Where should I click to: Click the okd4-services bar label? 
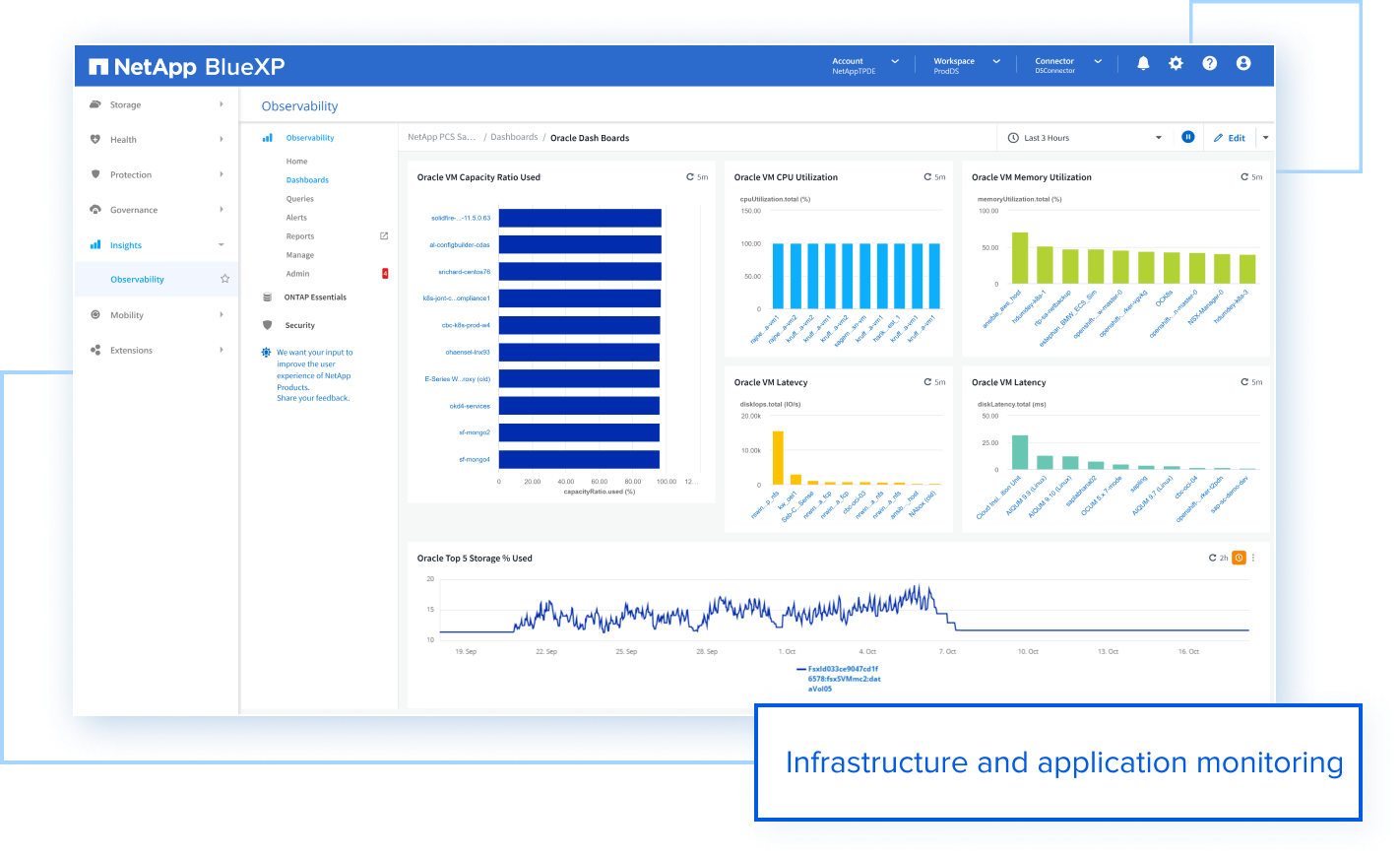tap(470, 406)
